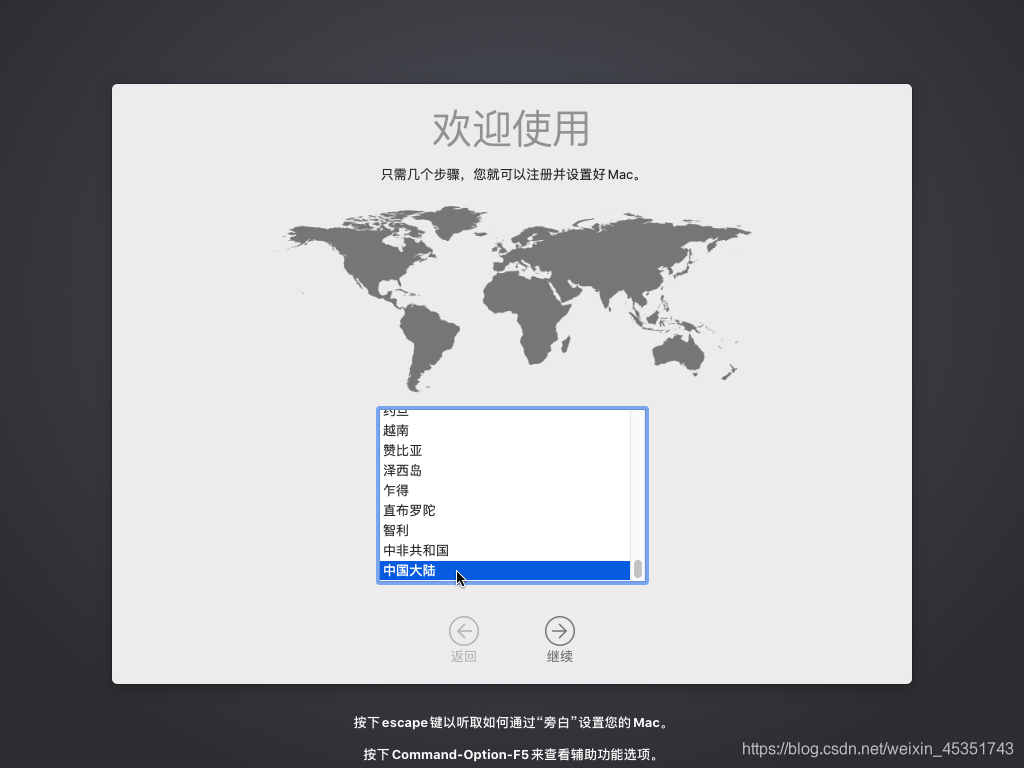Screen dimensions: 1024x768
Task: Click the 返回 back arrow icon
Action: (464, 631)
